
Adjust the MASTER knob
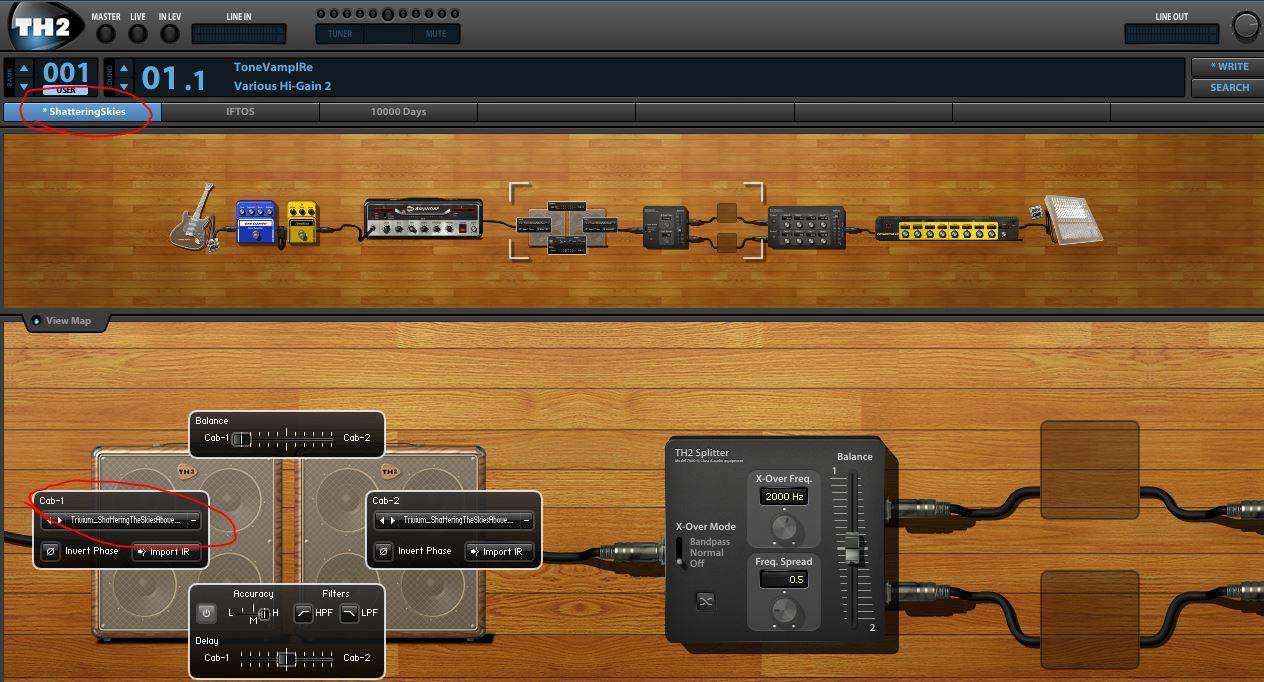[106, 33]
